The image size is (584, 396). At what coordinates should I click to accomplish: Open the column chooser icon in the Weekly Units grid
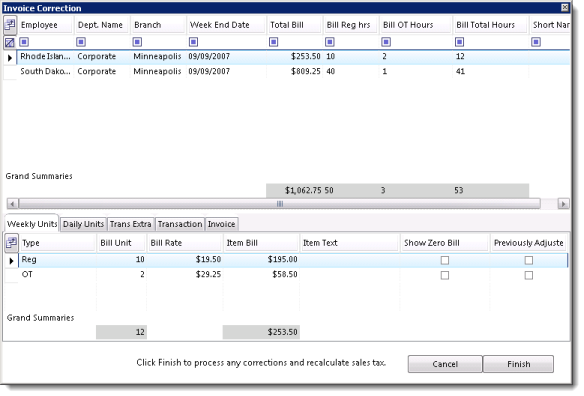pos(12,243)
